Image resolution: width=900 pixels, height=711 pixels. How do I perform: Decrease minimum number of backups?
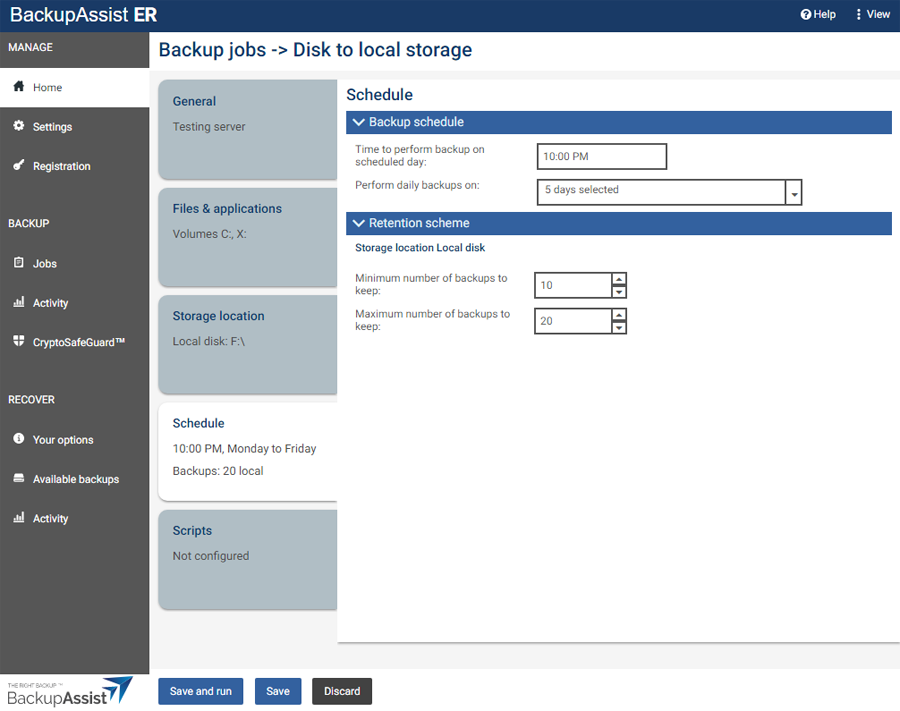(619, 292)
